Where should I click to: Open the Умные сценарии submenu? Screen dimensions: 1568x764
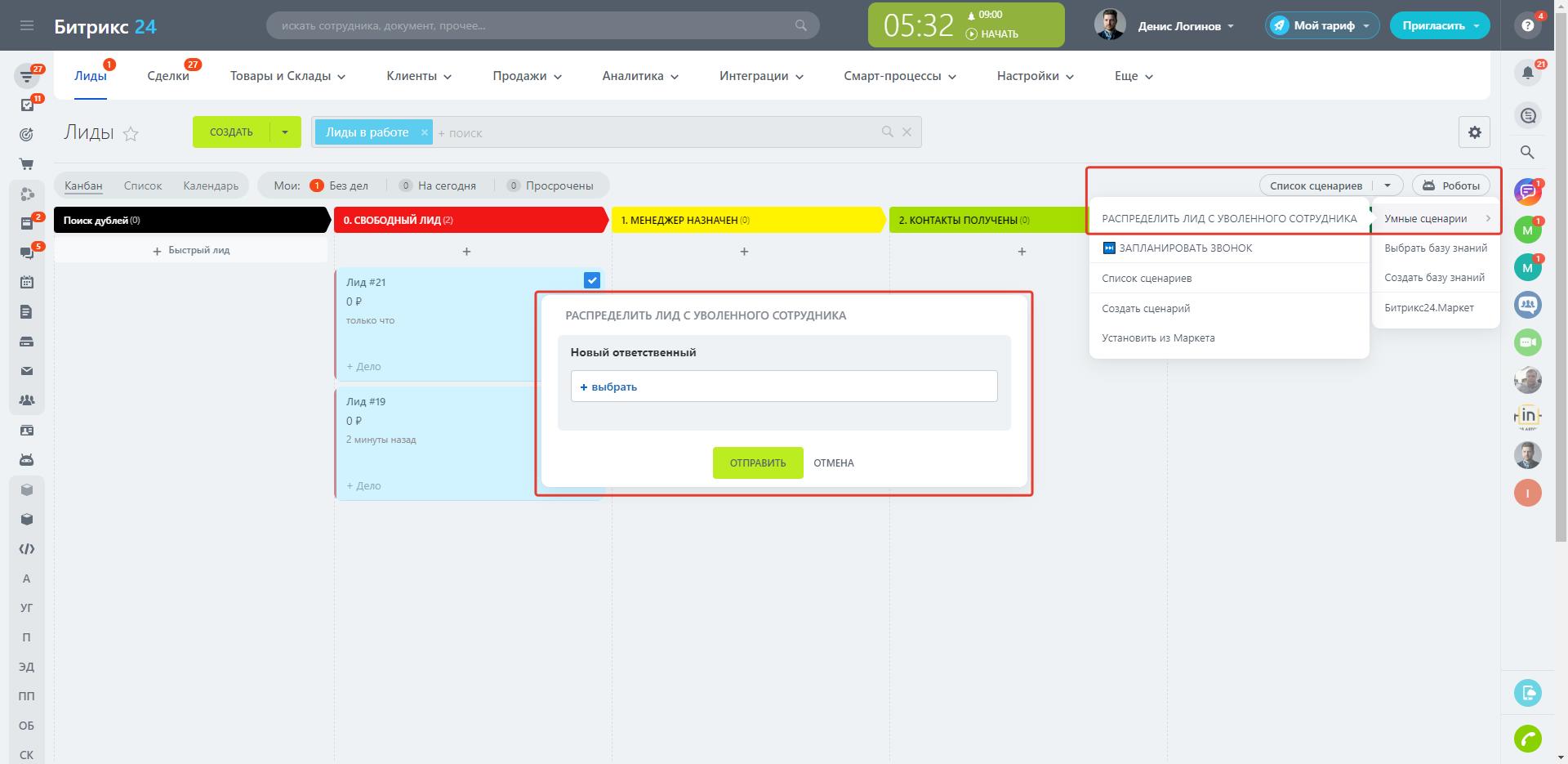[x=1436, y=218]
